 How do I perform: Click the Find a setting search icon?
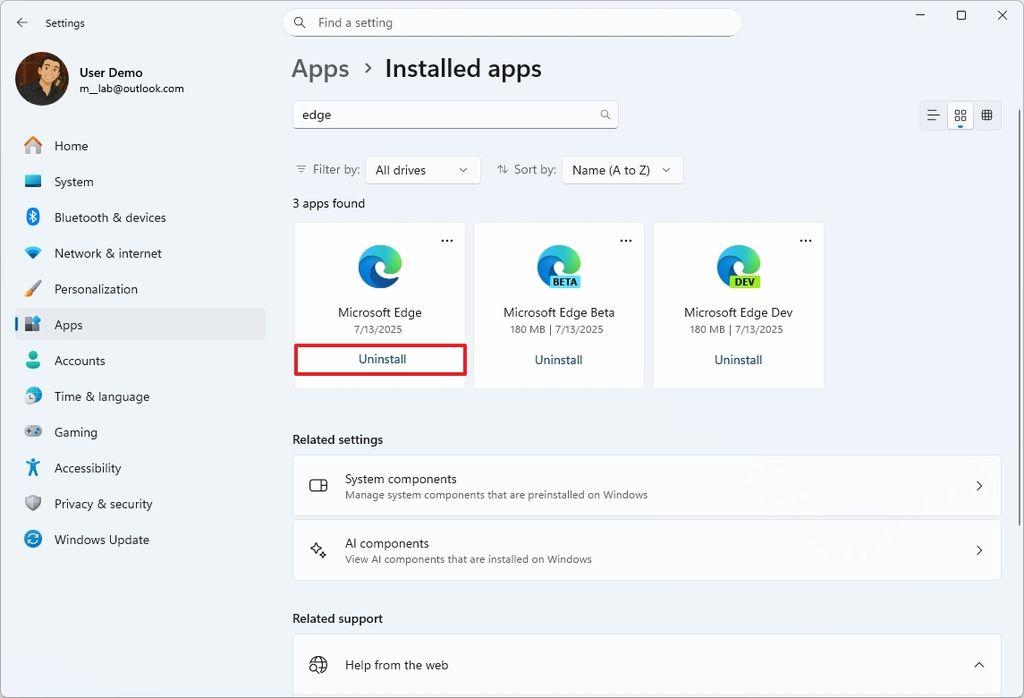(x=300, y=23)
